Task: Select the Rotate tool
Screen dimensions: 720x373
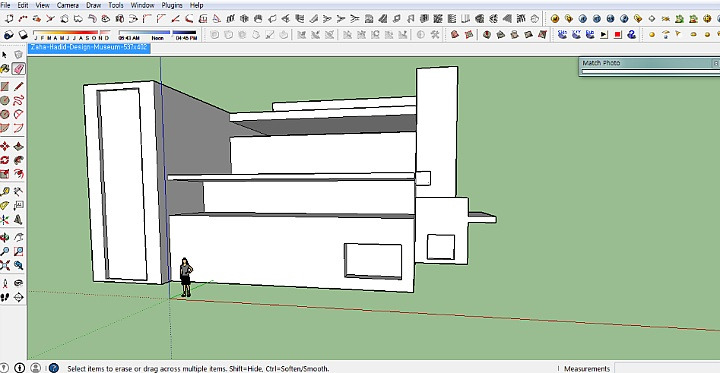Action: pos(5,160)
